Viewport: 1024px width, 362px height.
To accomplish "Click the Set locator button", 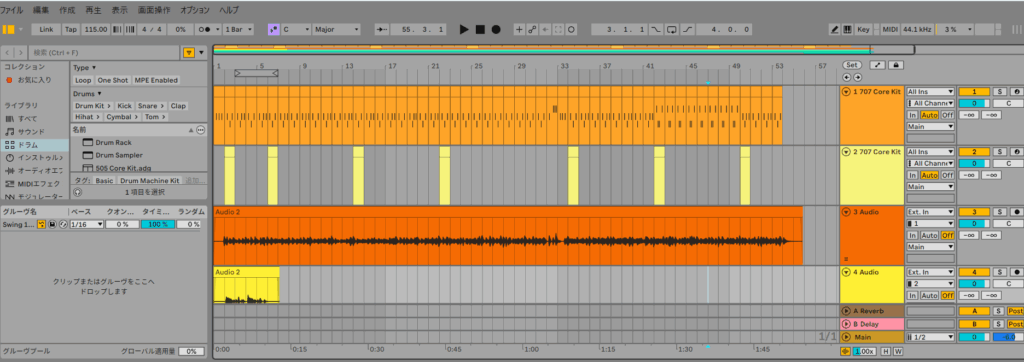I will coord(852,65).
